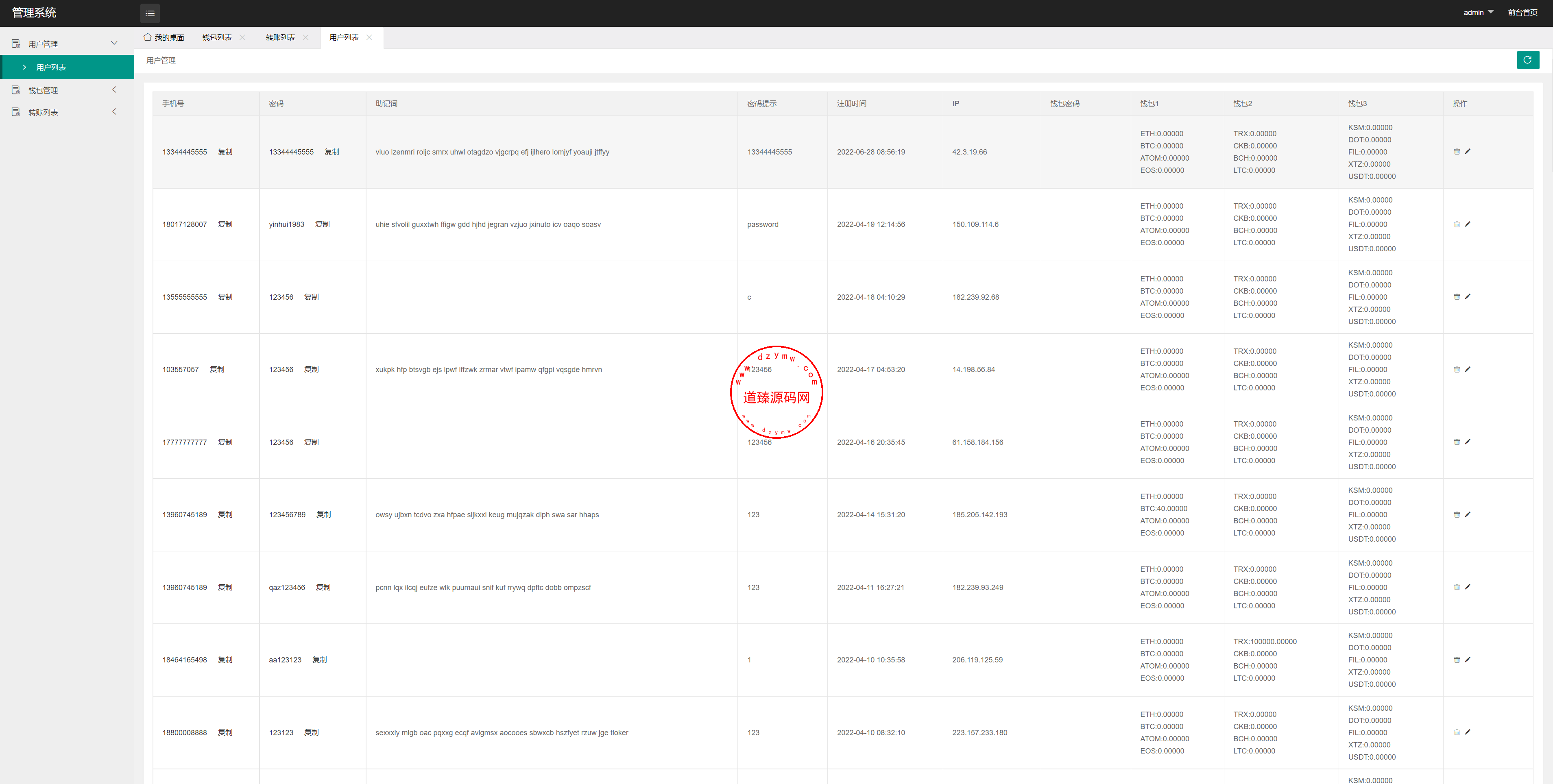The image size is (1553, 784).
Task: Copy phone number 13344445555
Action: pyautogui.click(x=225, y=152)
